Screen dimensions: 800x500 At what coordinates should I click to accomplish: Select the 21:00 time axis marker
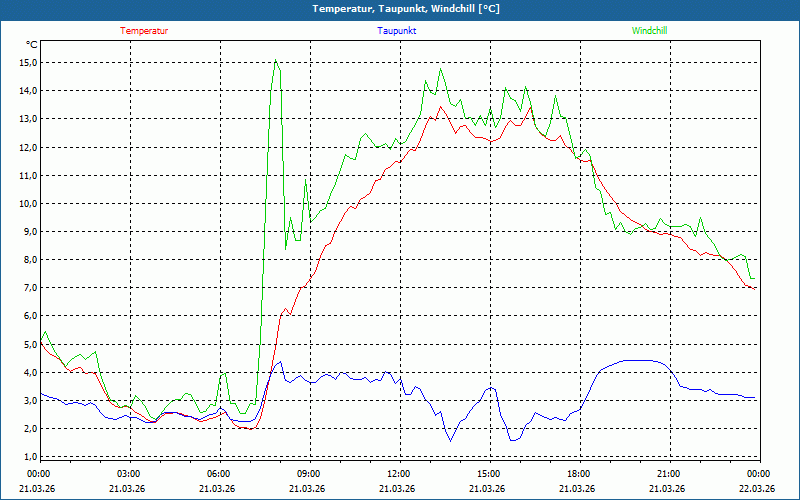669,474
